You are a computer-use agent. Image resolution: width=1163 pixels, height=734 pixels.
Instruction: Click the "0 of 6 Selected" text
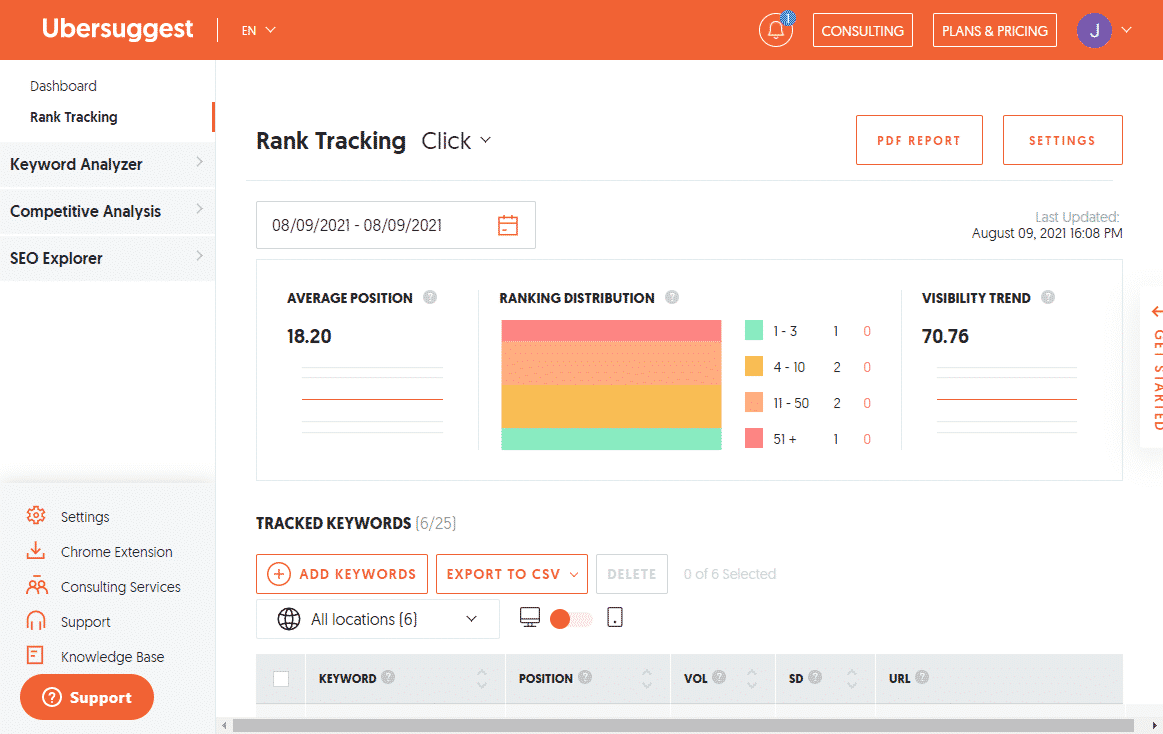(730, 574)
